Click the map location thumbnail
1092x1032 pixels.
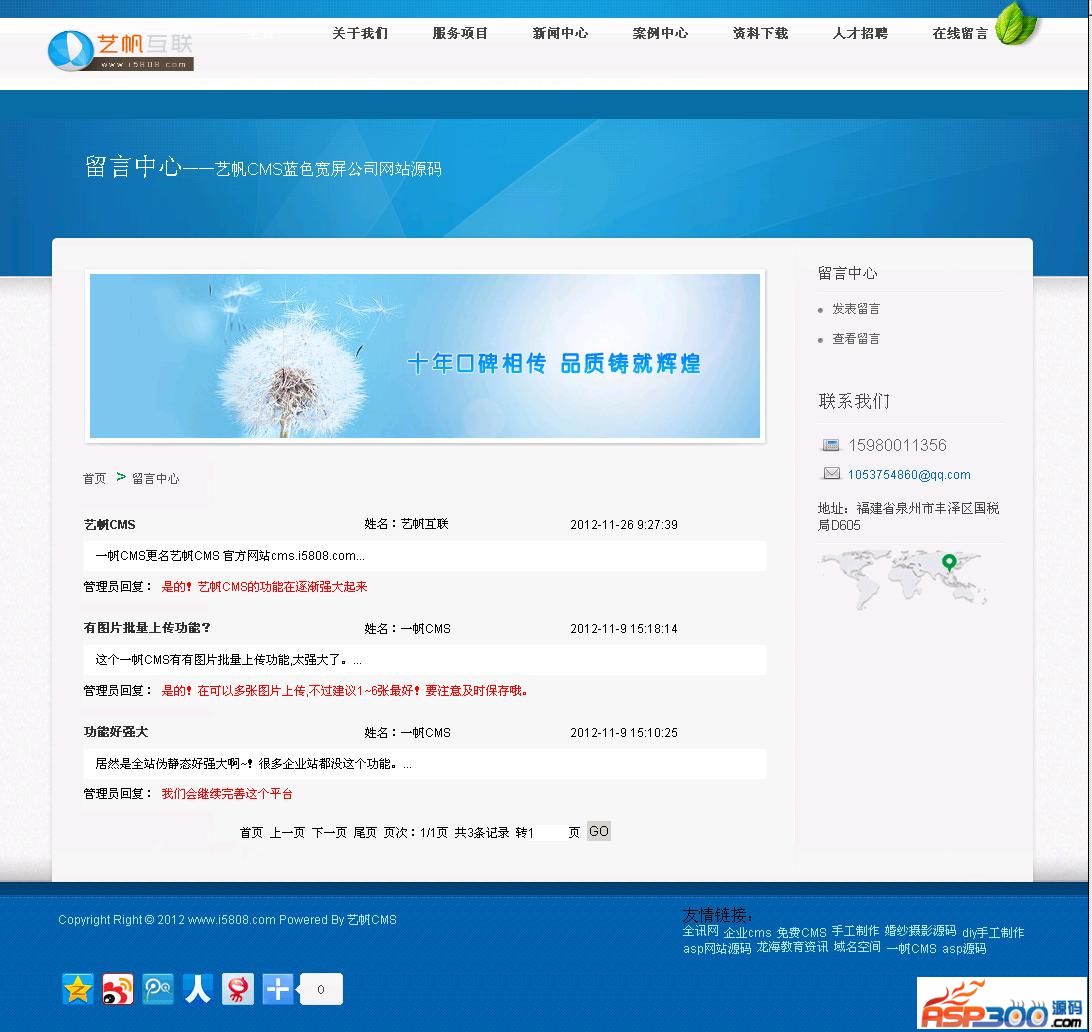tap(903, 580)
